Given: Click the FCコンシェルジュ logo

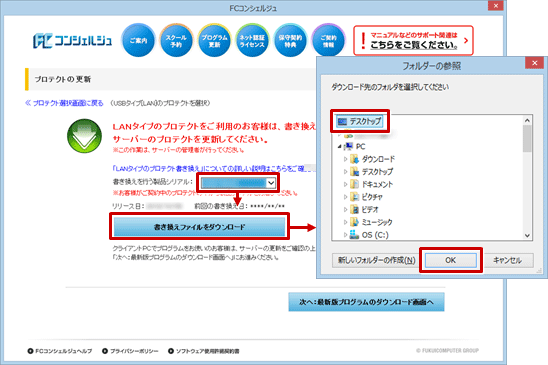Looking at the screenshot, I should tap(72, 41).
